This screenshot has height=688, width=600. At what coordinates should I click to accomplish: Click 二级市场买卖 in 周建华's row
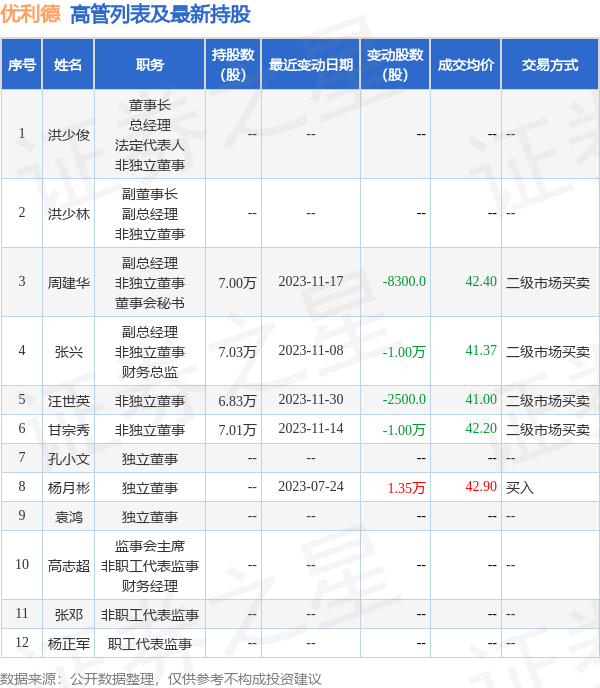[548, 283]
